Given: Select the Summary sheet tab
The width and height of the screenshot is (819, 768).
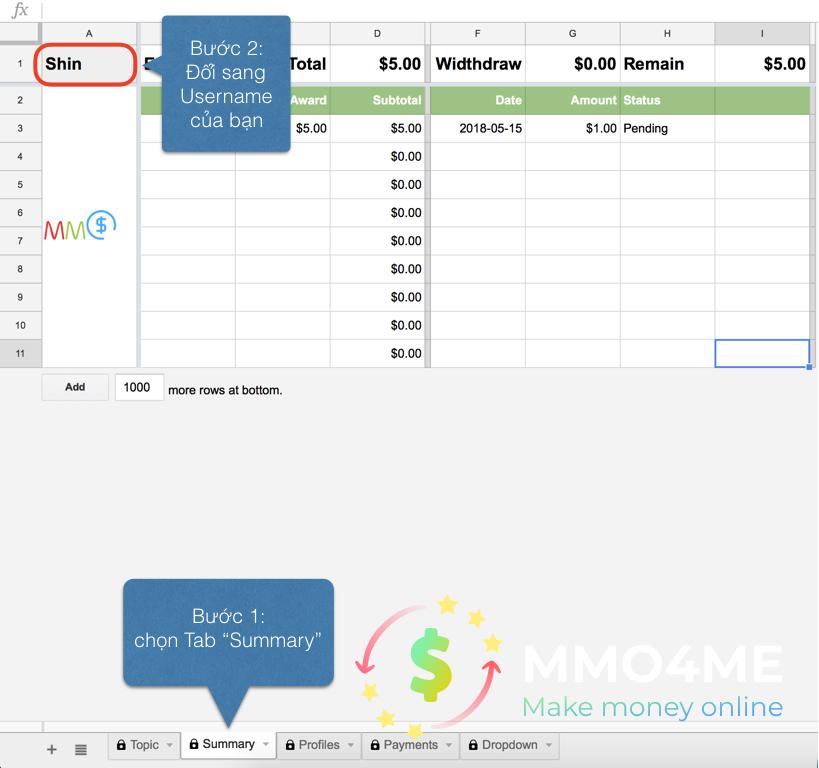Looking at the screenshot, I should coord(228,744).
